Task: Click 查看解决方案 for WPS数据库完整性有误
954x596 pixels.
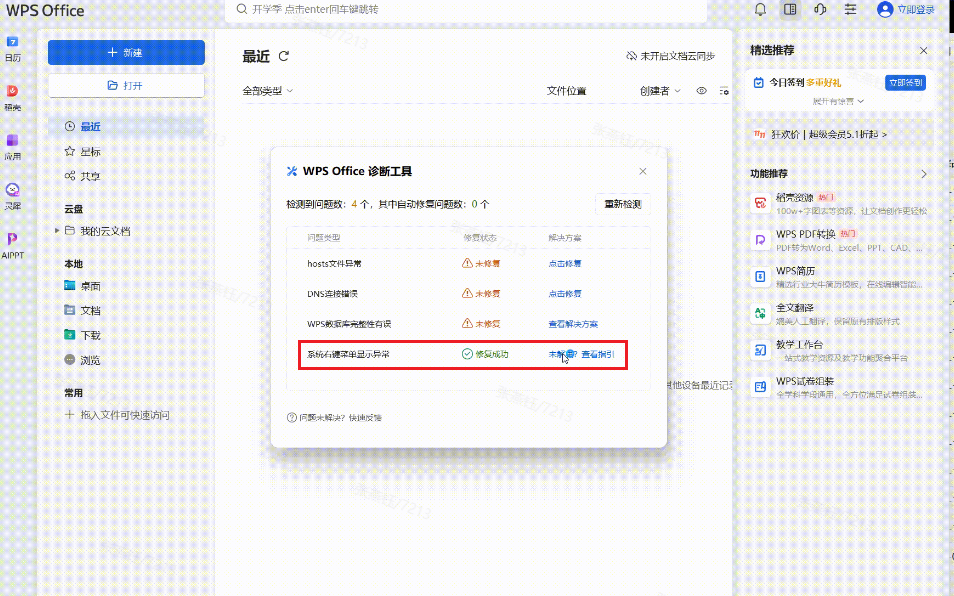Action: click(x=573, y=324)
